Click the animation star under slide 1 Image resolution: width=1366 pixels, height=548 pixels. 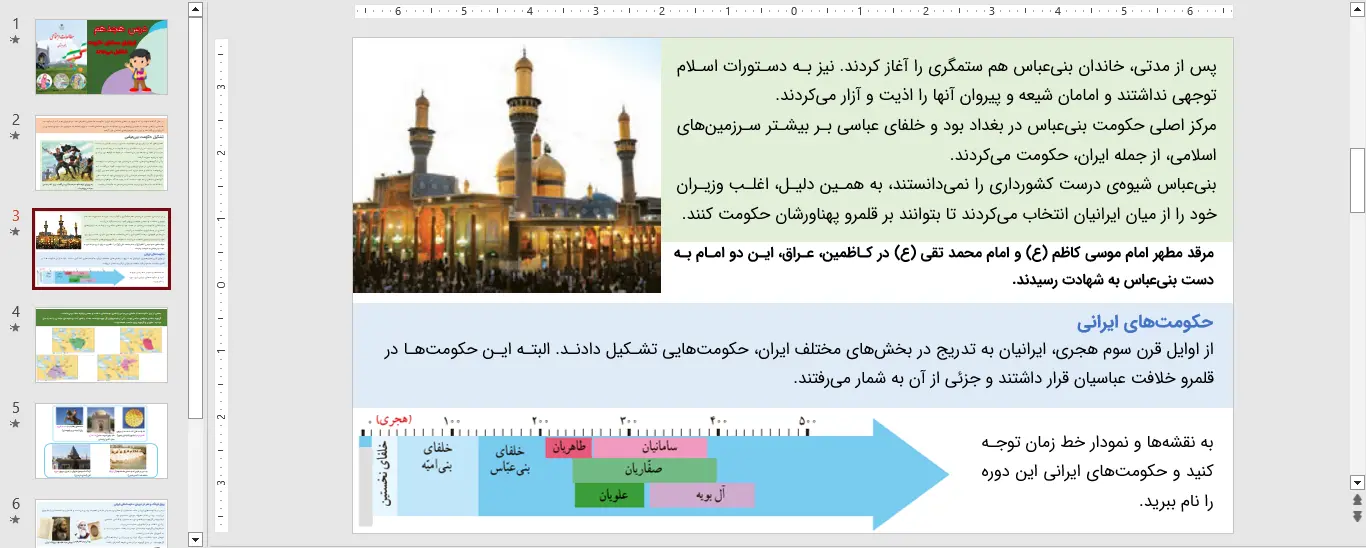14,41
